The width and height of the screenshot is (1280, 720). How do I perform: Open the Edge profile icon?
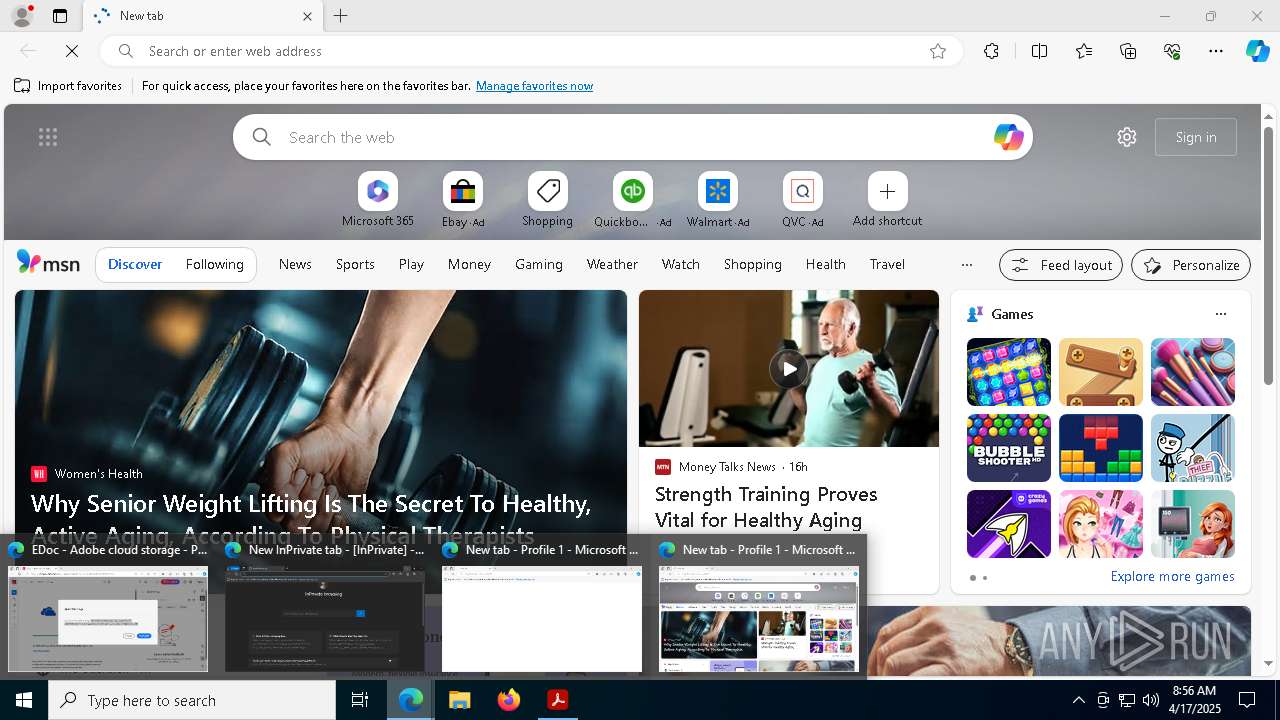[21, 16]
